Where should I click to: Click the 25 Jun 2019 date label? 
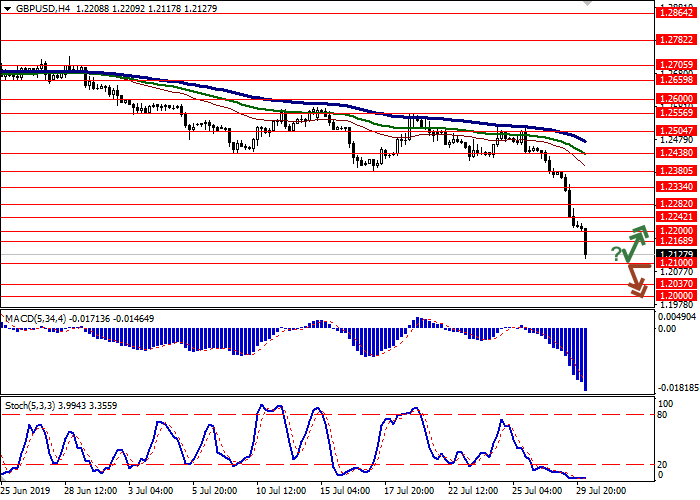(27, 491)
